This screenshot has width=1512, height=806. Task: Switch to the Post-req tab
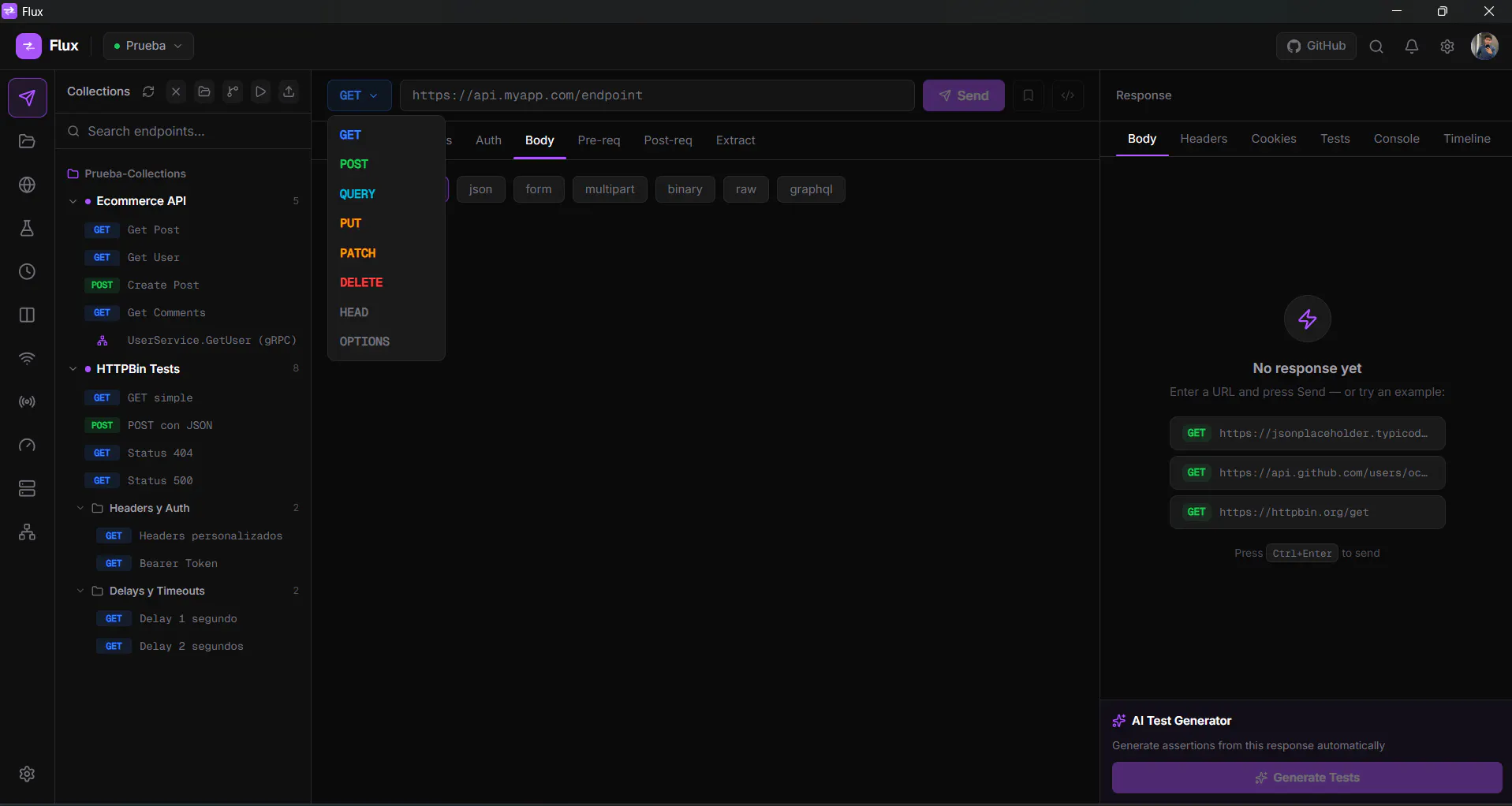pos(668,140)
